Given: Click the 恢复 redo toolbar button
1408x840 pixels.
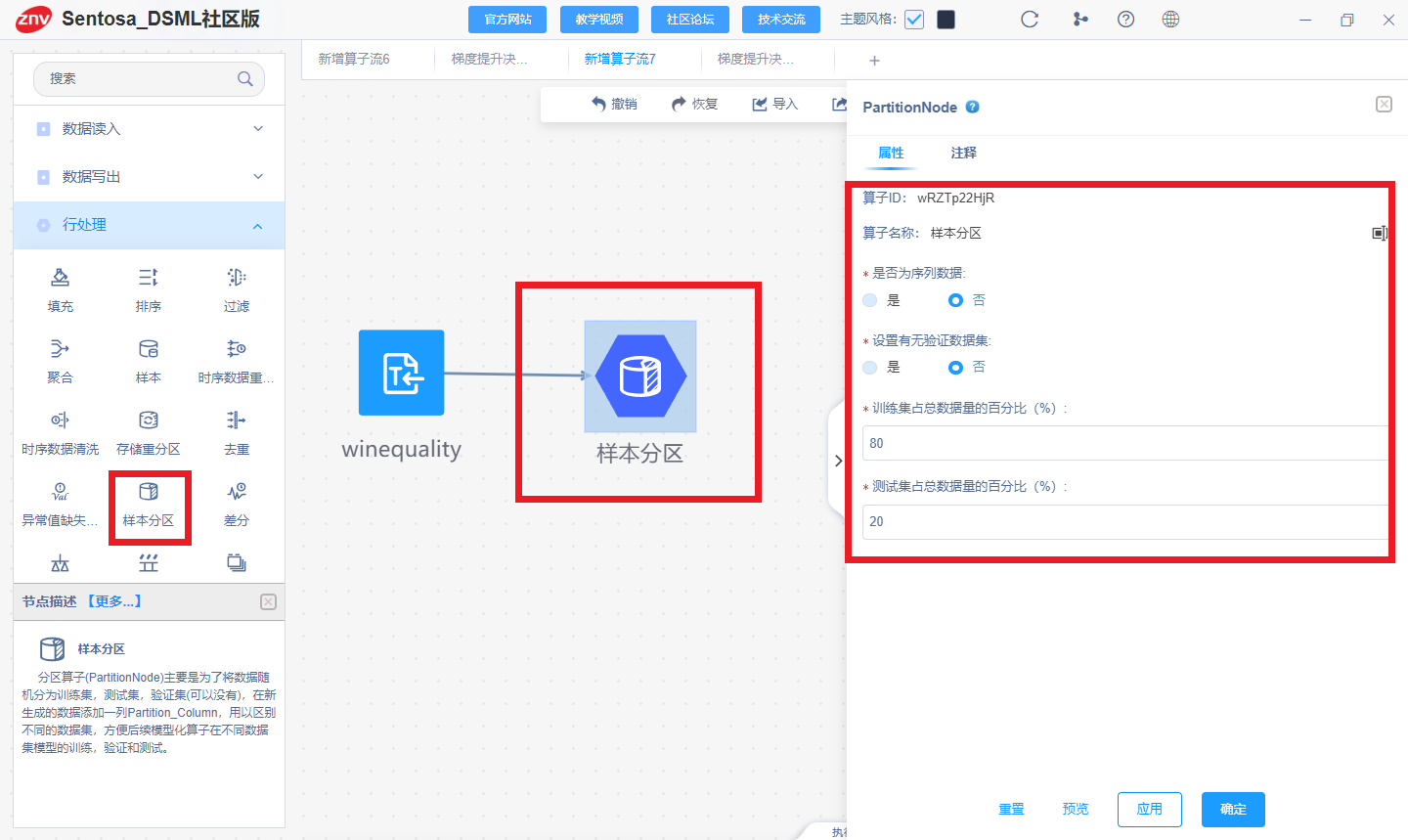Looking at the screenshot, I should [694, 104].
